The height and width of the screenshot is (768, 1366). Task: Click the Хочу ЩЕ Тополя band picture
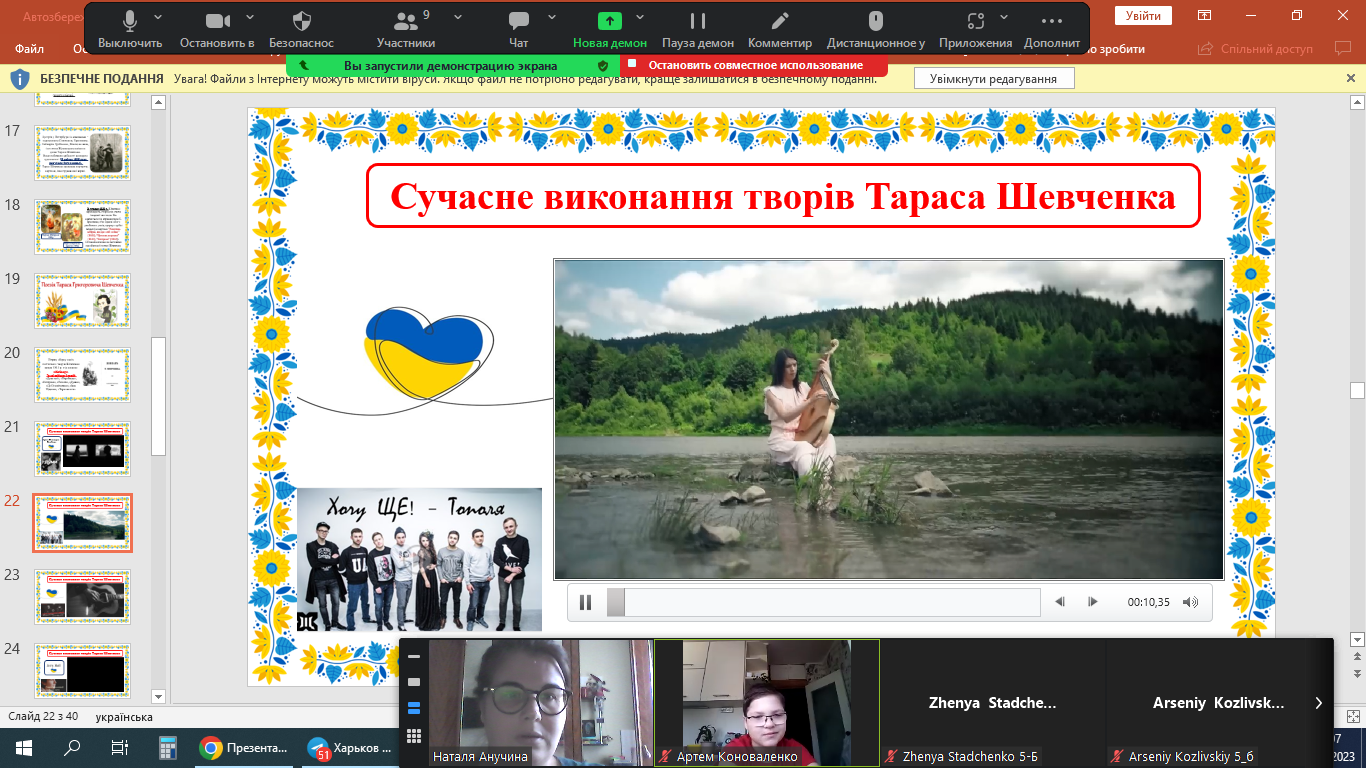(419, 559)
